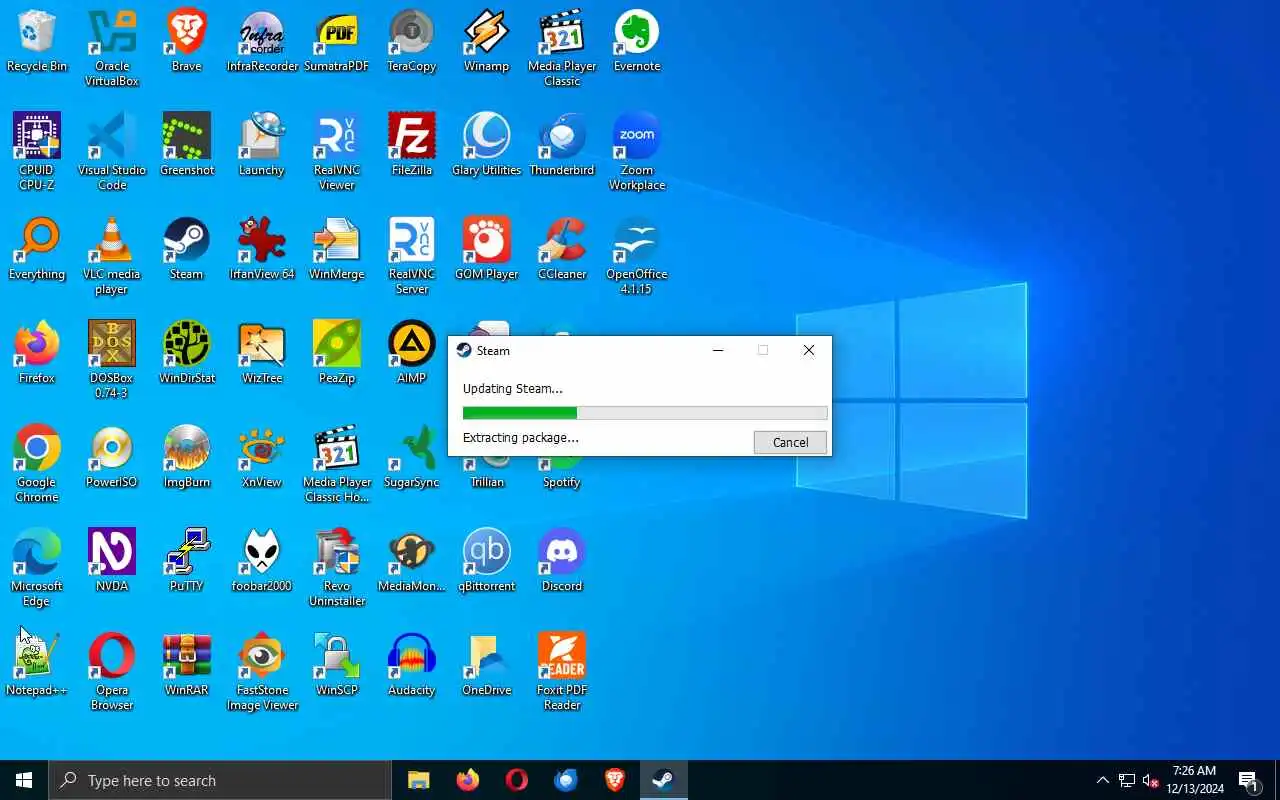
Task: Select the Everything search desktop icon
Action: point(37,249)
